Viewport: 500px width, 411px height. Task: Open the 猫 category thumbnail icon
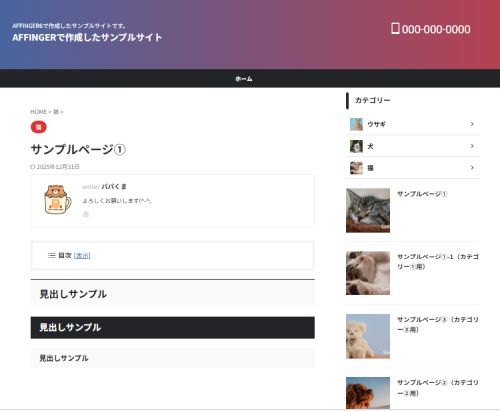point(356,168)
